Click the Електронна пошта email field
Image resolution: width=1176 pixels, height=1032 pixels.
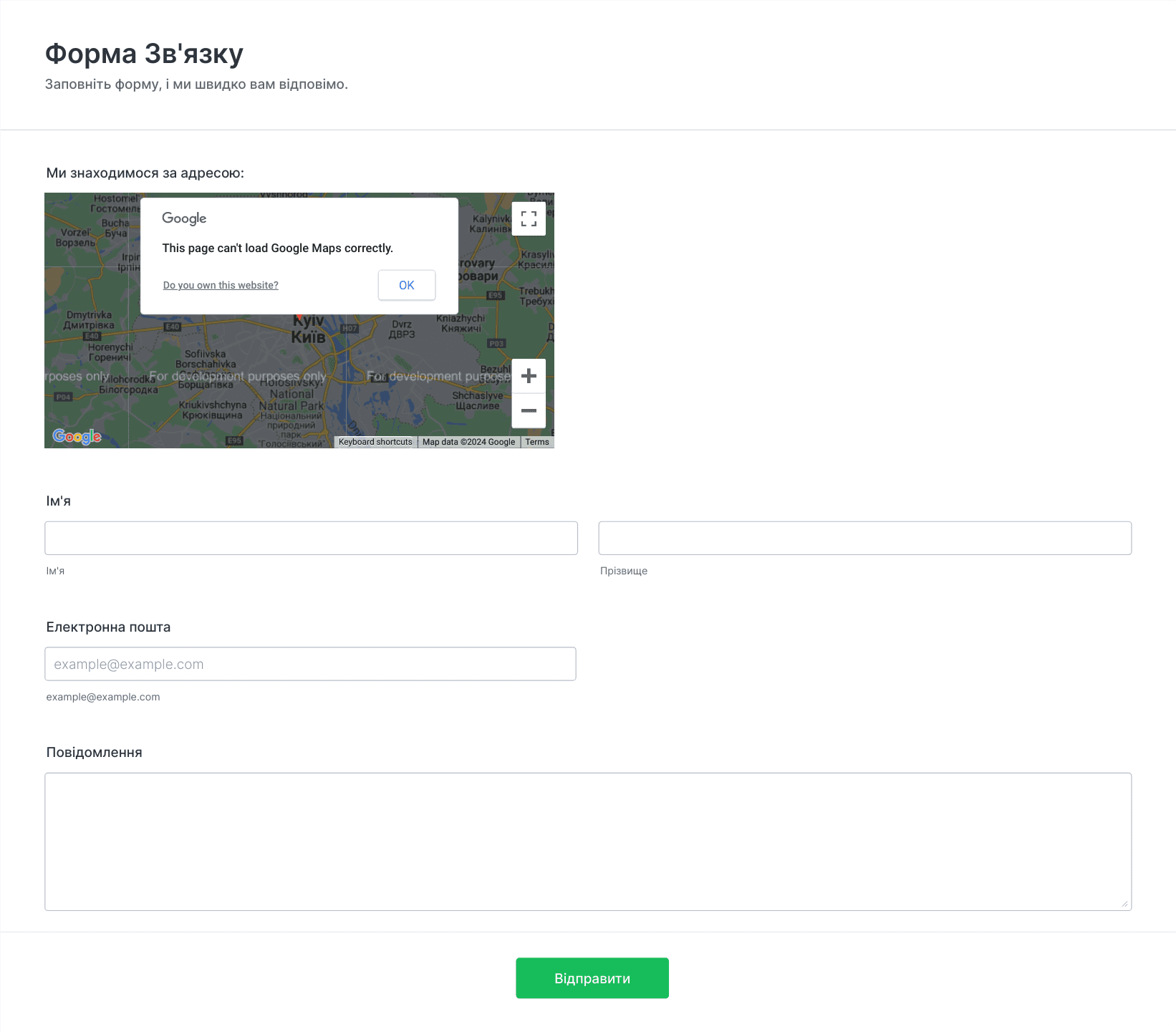coord(310,664)
